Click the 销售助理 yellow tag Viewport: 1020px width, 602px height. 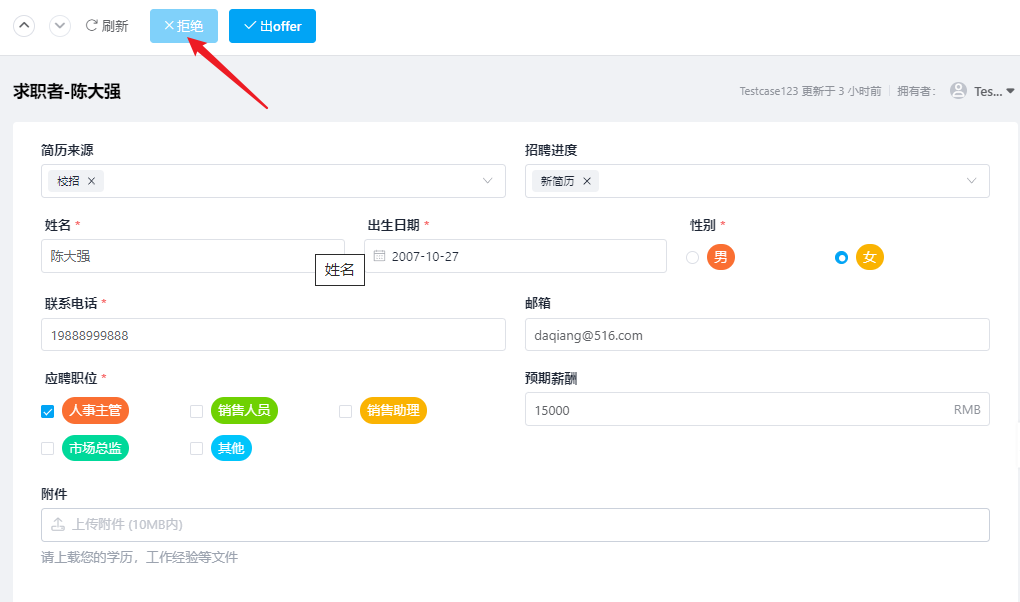pyautogui.click(x=394, y=411)
